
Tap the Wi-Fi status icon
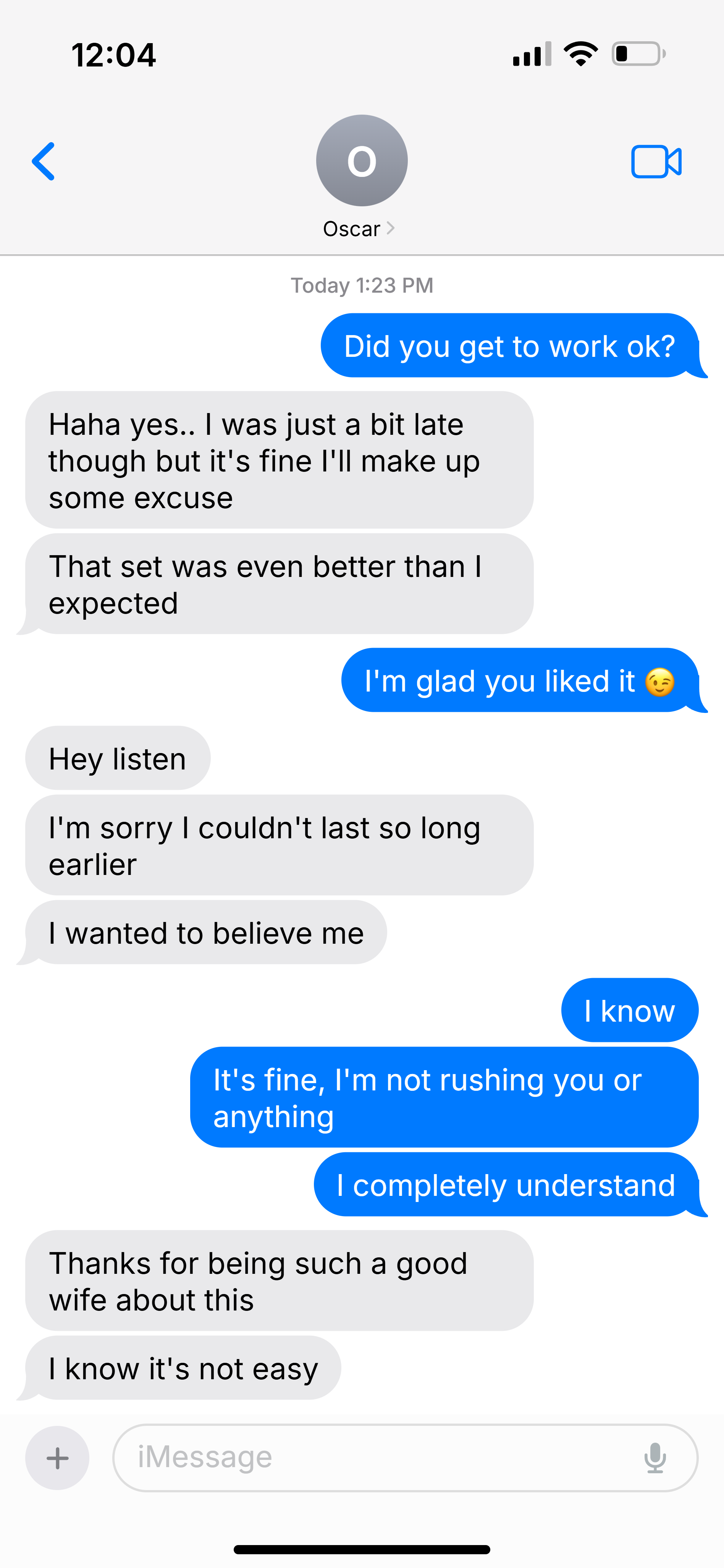pyautogui.click(x=581, y=54)
